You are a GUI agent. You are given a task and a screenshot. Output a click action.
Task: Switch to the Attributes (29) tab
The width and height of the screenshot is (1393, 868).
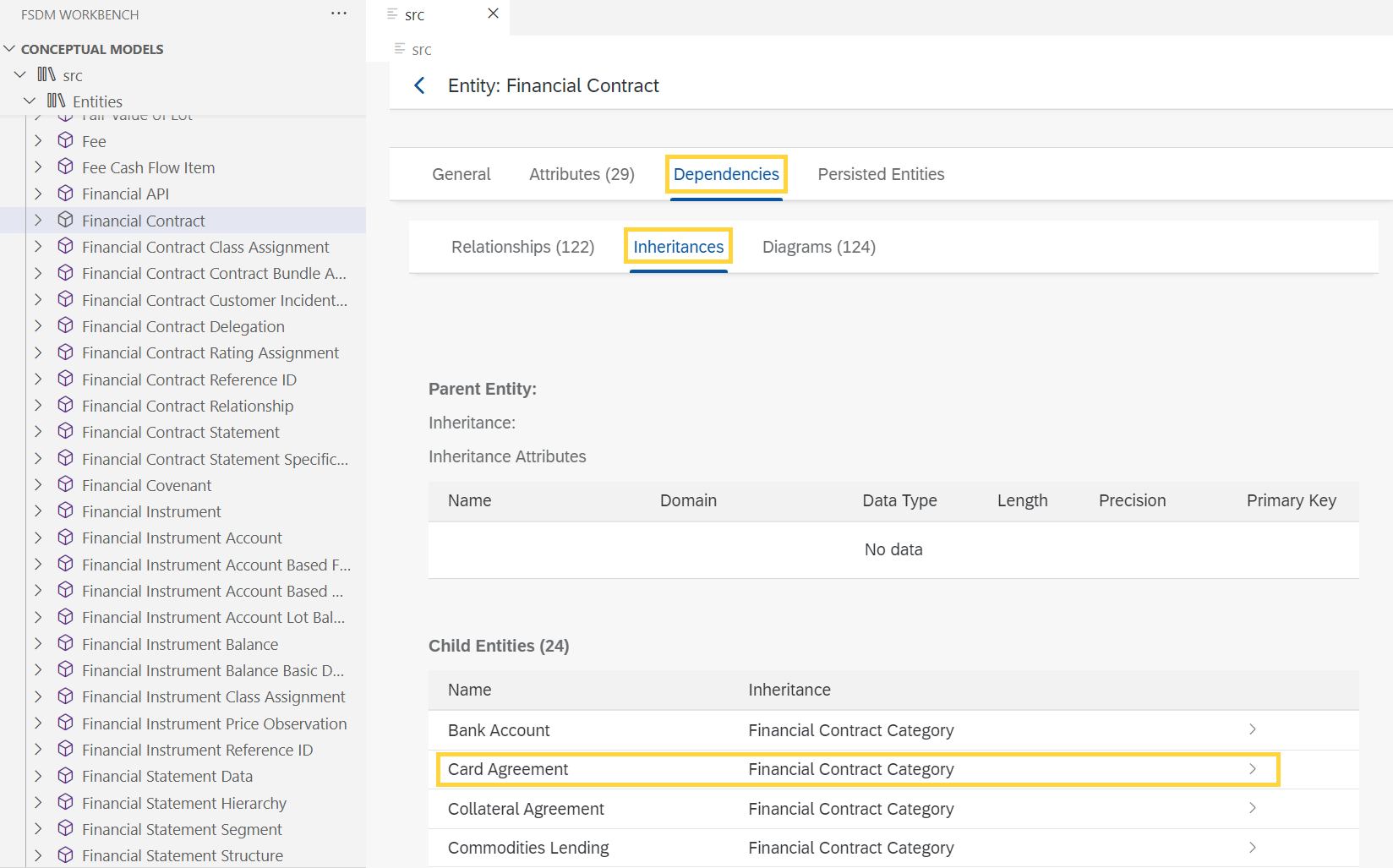point(582,174)
